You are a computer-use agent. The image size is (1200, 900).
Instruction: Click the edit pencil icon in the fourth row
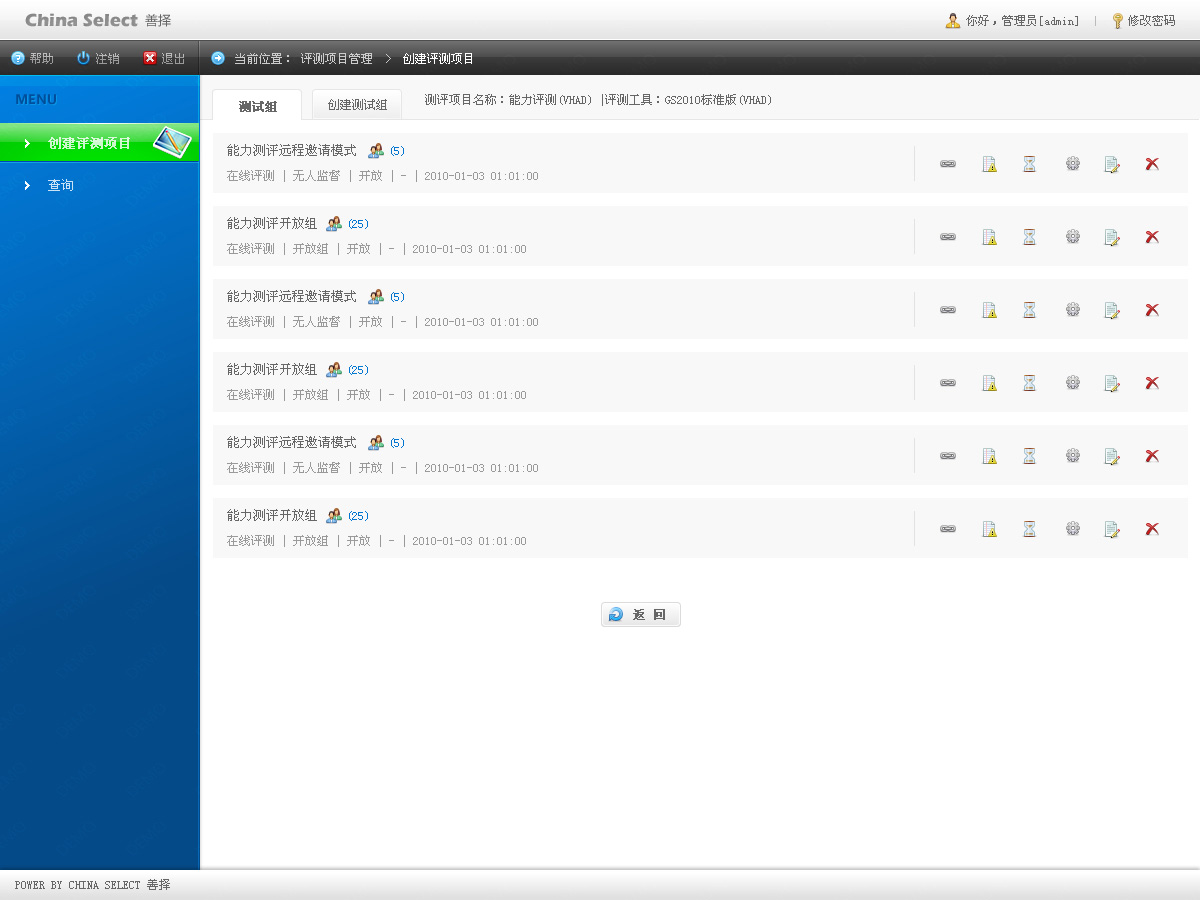[x=1112, y=383]
